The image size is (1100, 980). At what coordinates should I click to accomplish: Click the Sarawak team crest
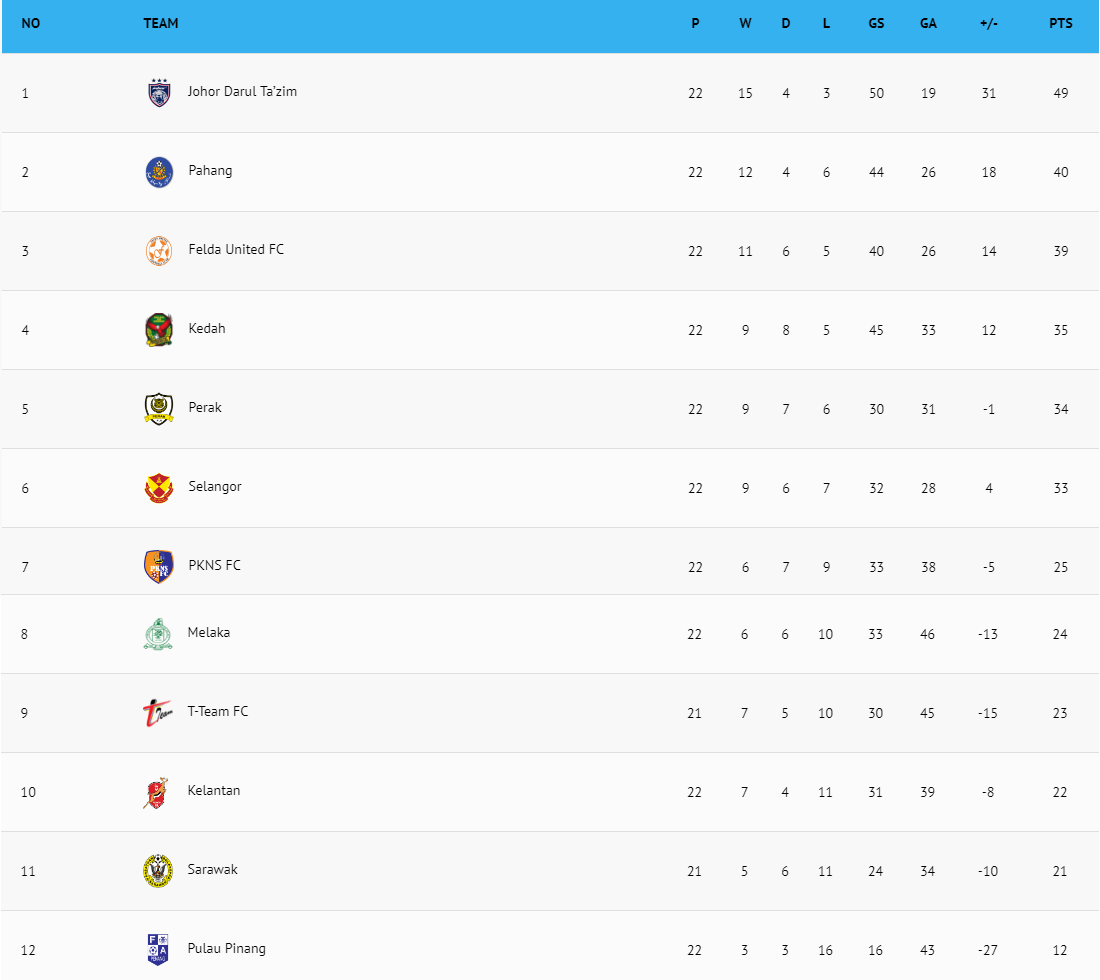point(158,870)
